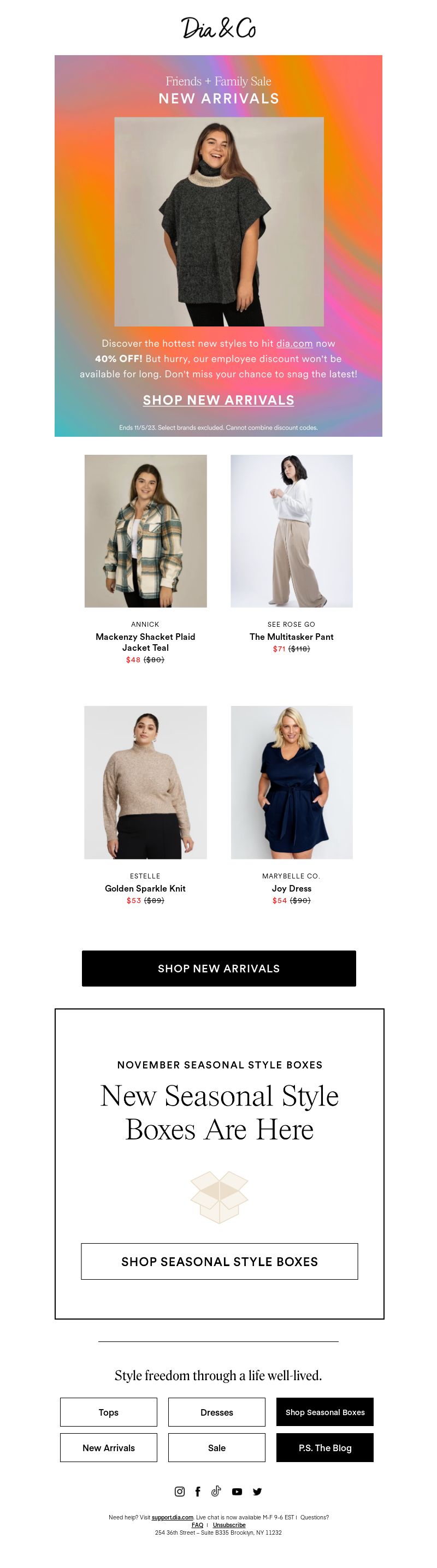The height and width of the screenshot is (1568, 437).
Task: Click the Dia & Co logo
Action: point(218,28)
